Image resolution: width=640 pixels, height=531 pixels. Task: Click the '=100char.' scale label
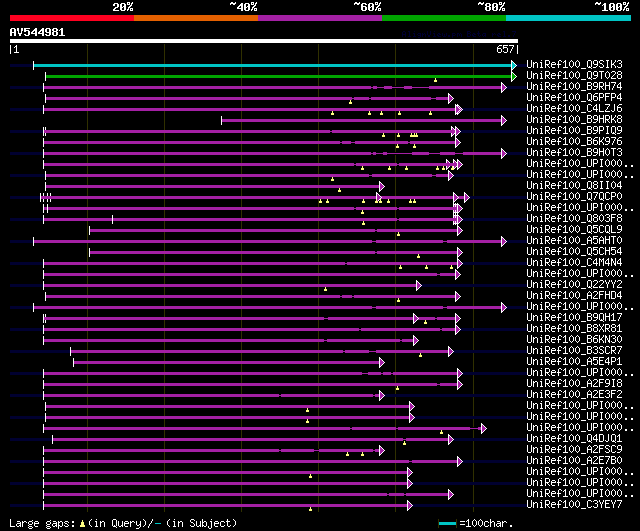point(486,524)
